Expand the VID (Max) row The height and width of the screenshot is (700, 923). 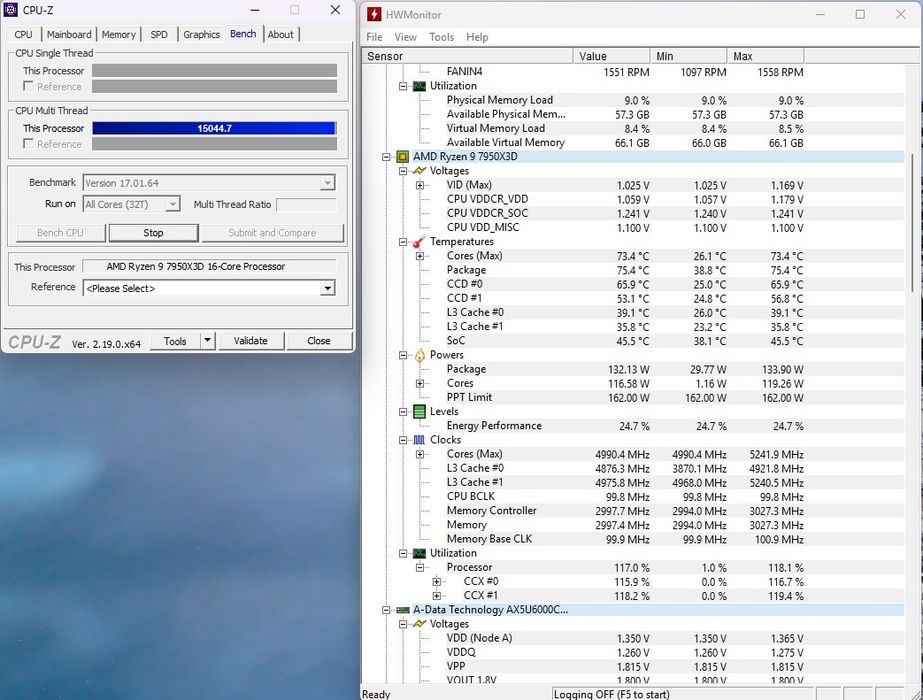point(420,185)
